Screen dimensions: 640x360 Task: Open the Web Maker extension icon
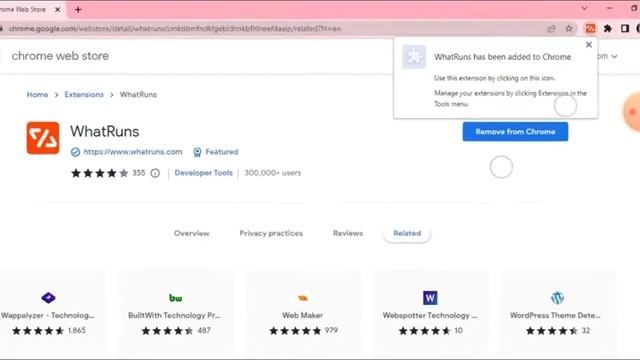[x=302, y=298]
